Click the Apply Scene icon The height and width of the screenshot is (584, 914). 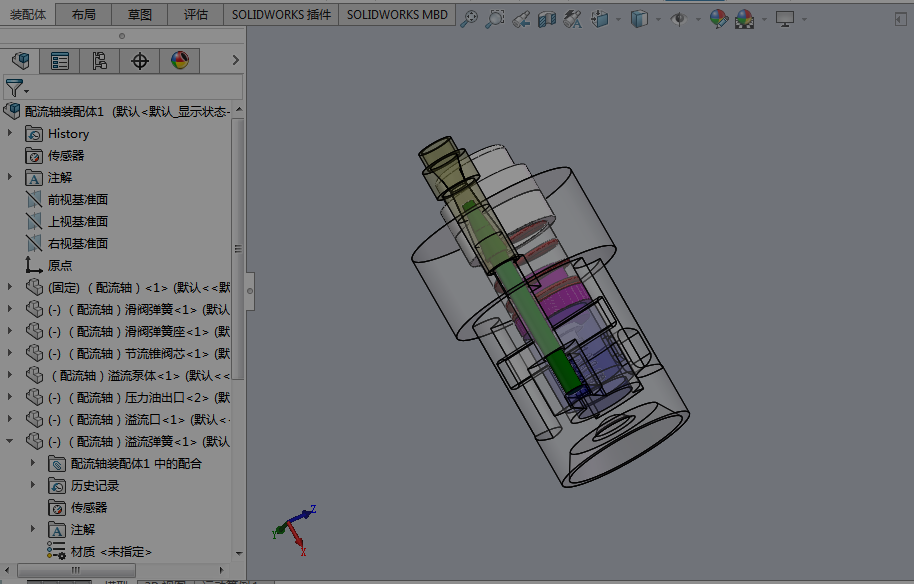[x=744, y=19]
